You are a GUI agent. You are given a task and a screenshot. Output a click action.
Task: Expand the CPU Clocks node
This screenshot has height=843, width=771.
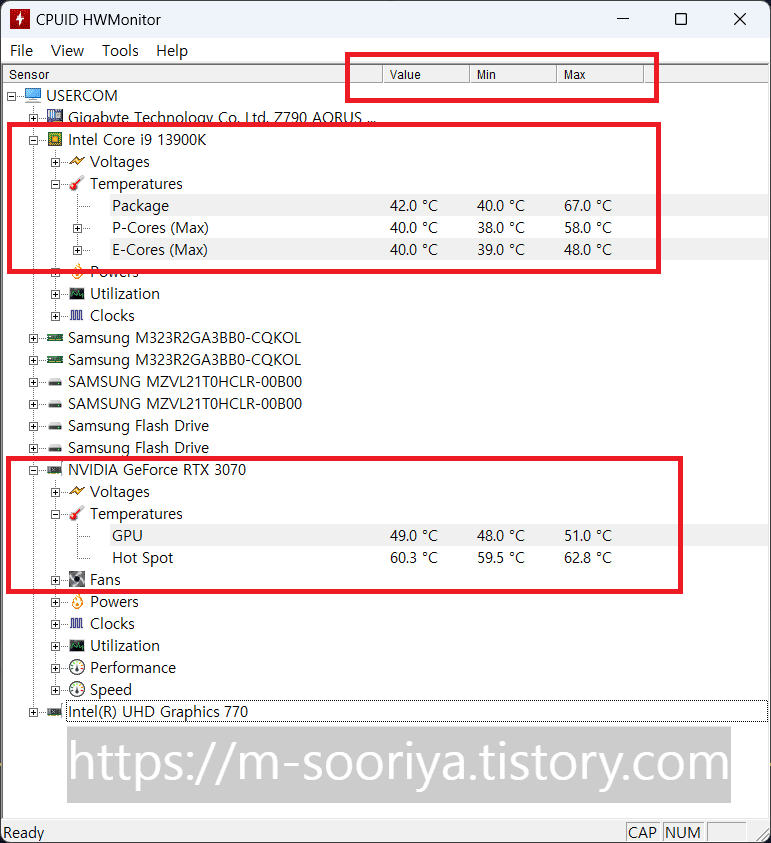pos(55,317)
